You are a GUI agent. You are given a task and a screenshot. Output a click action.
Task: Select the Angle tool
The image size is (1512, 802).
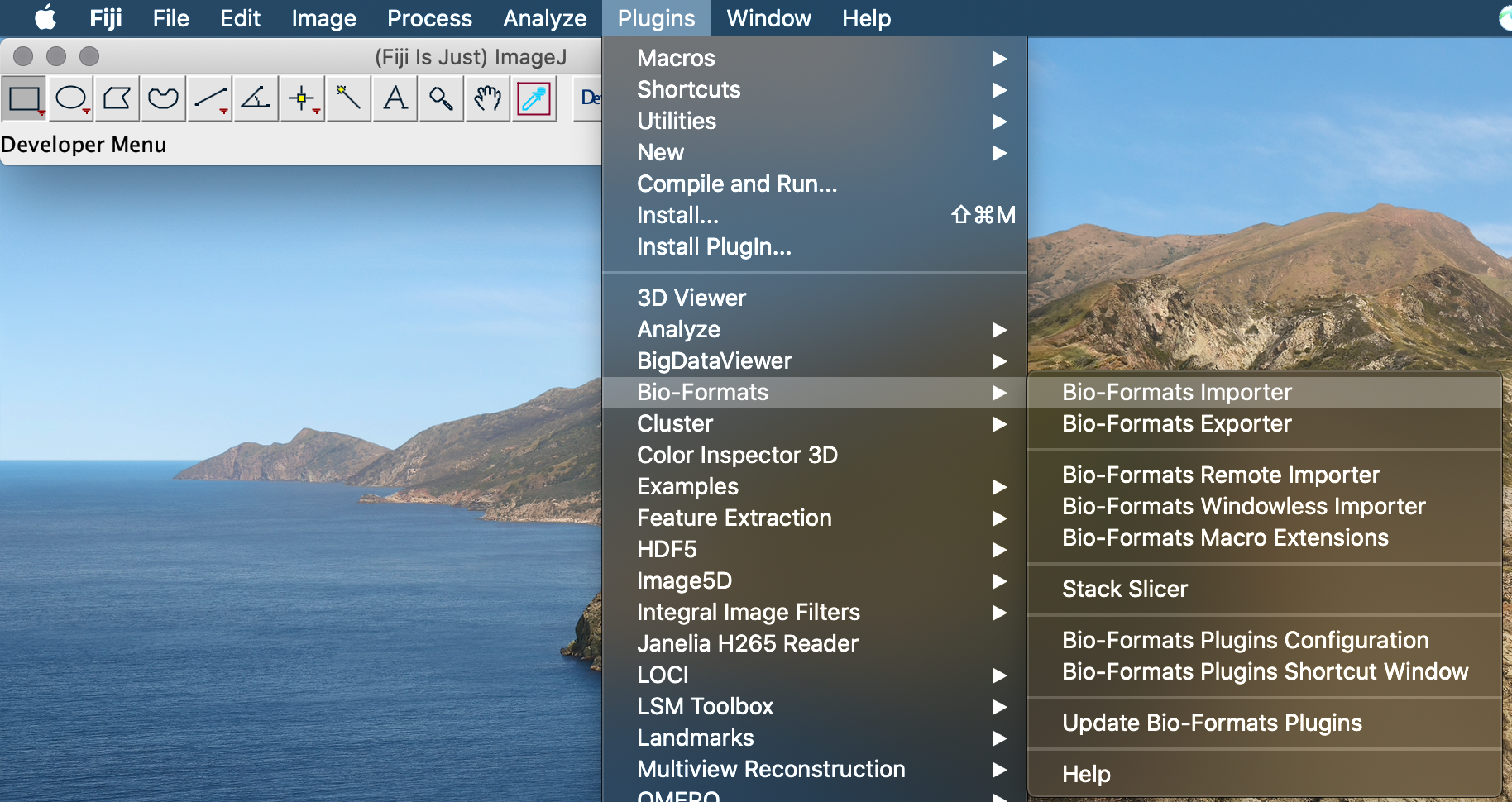click(x=256, y=99)
